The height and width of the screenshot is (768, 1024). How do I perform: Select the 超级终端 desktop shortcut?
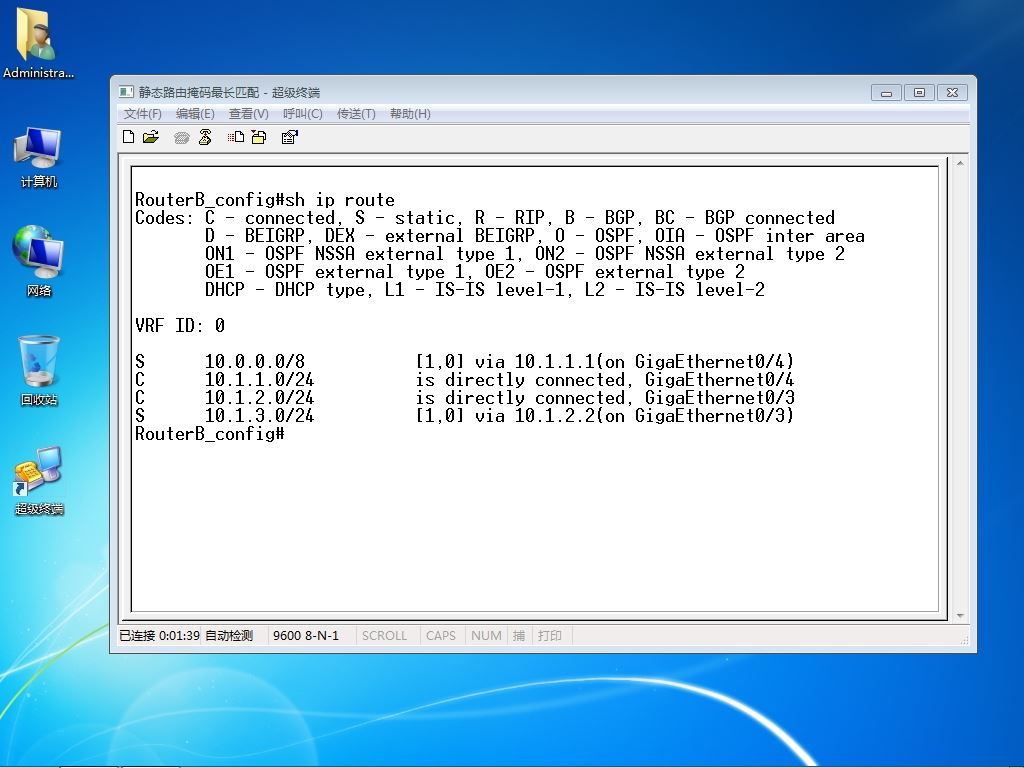(x=39, y=481)
